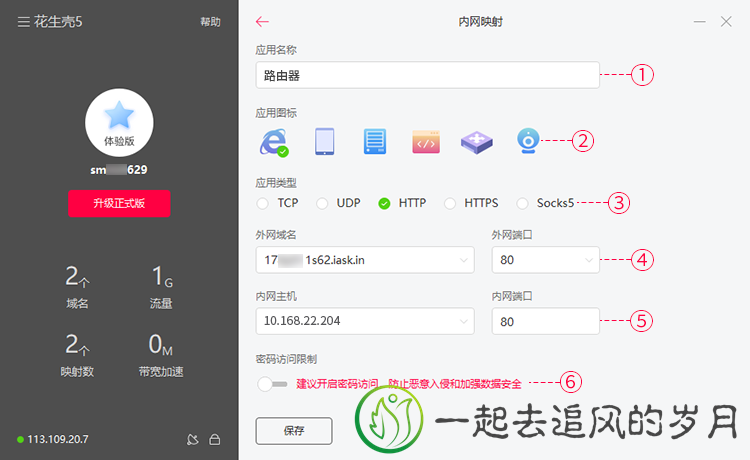Viewport: 750px width, 460px height.
Task: Pick the blue server application icon
Action: 375,142
